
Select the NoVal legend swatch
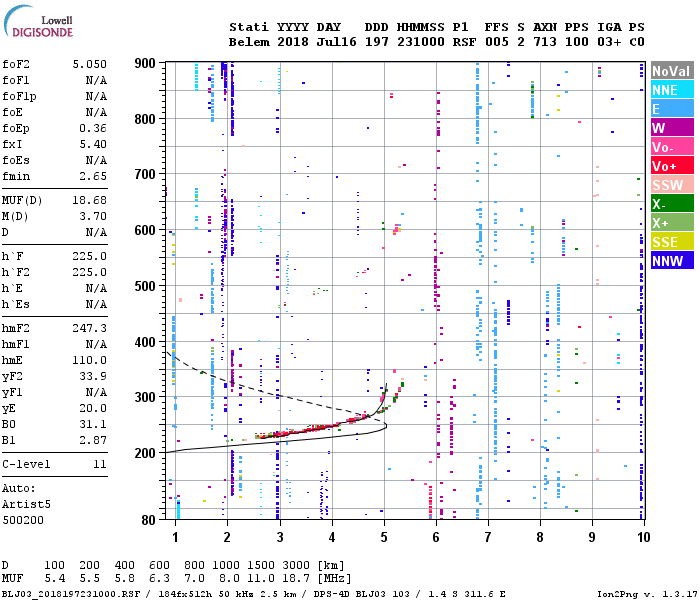coord(672,71)
